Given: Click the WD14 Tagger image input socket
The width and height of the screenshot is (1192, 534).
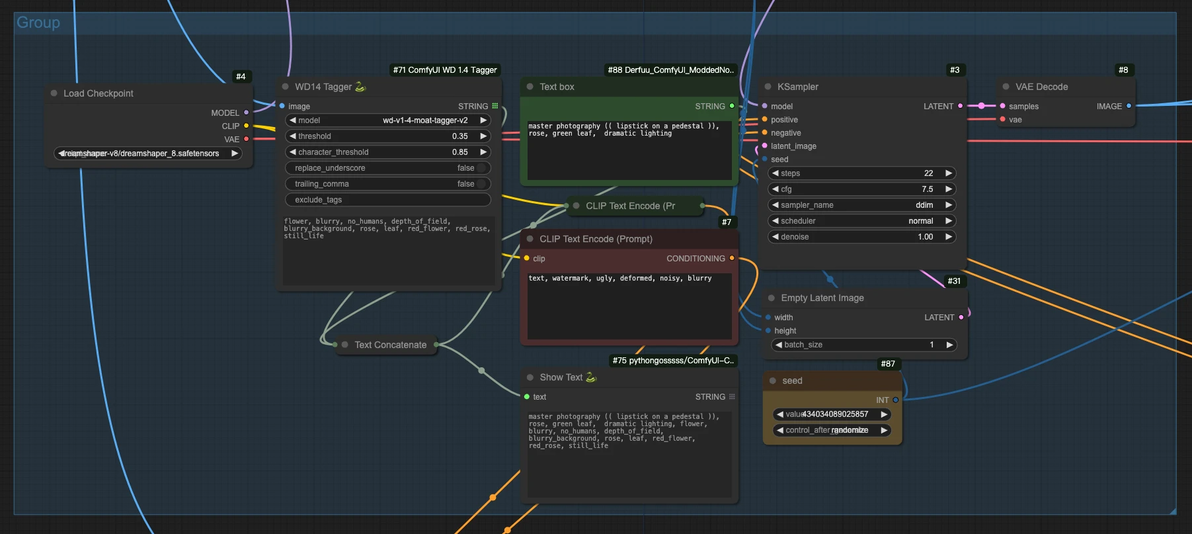Looking at the screenshot, I should tap(282, 106).
